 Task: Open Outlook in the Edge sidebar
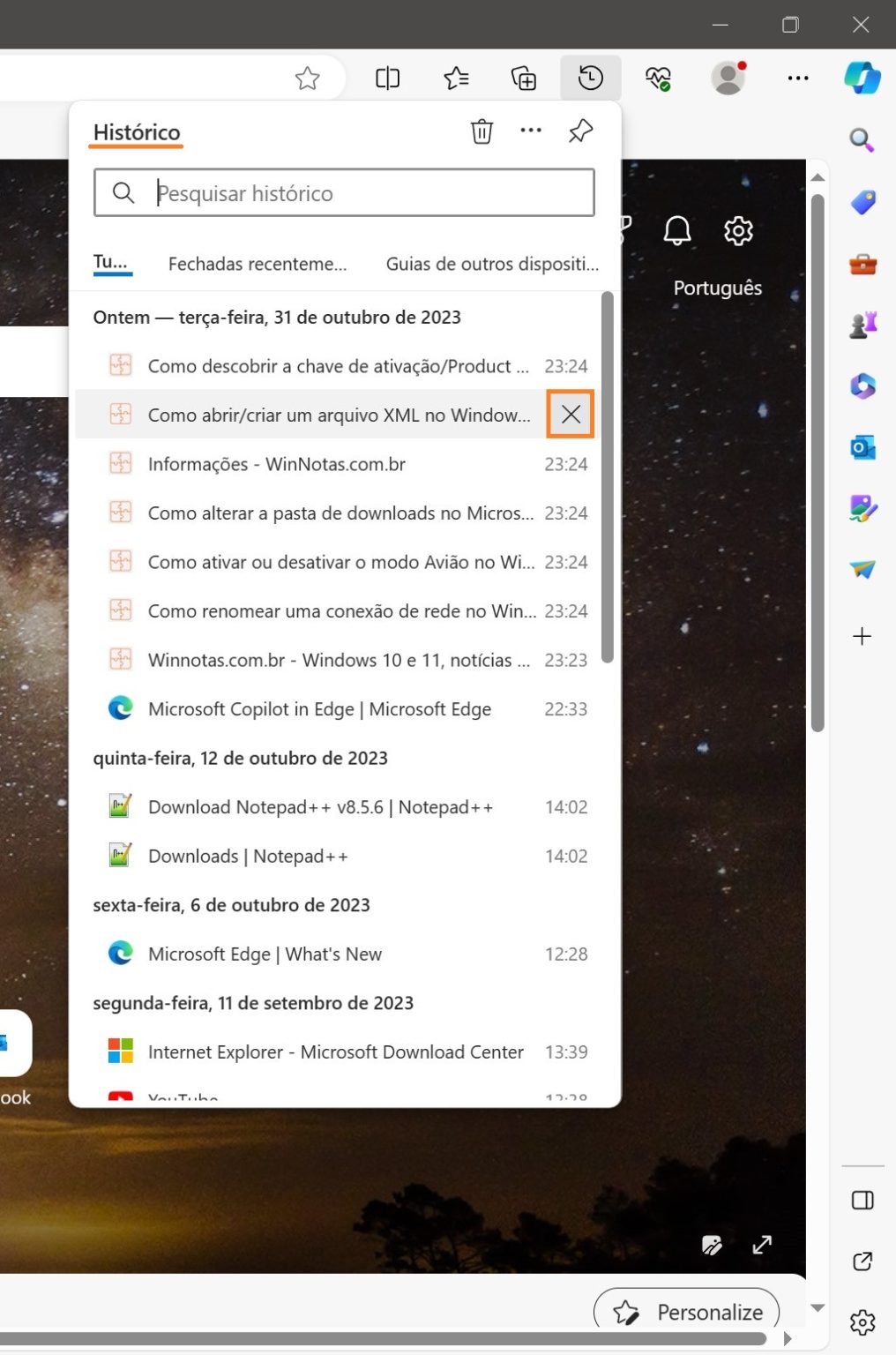point(862,448)
